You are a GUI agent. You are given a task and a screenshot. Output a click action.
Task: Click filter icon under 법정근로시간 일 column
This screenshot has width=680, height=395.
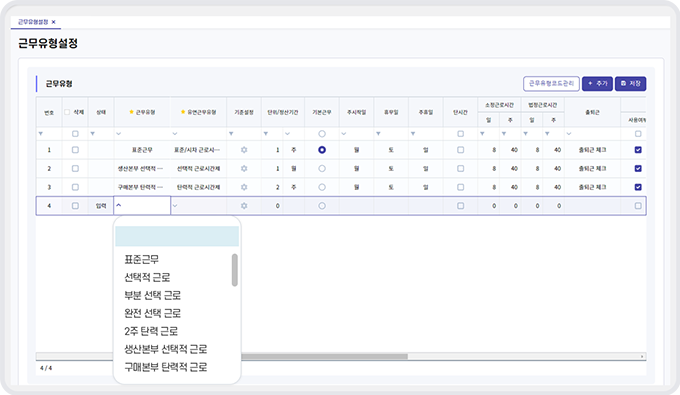click(x=526, y=134)
